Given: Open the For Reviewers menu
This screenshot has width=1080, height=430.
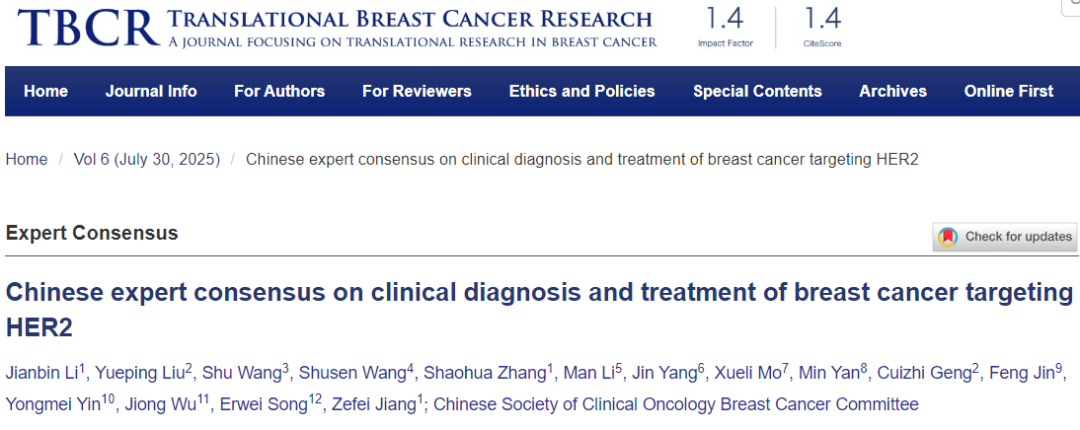Looking at the screenshot, I should [416, 91].
